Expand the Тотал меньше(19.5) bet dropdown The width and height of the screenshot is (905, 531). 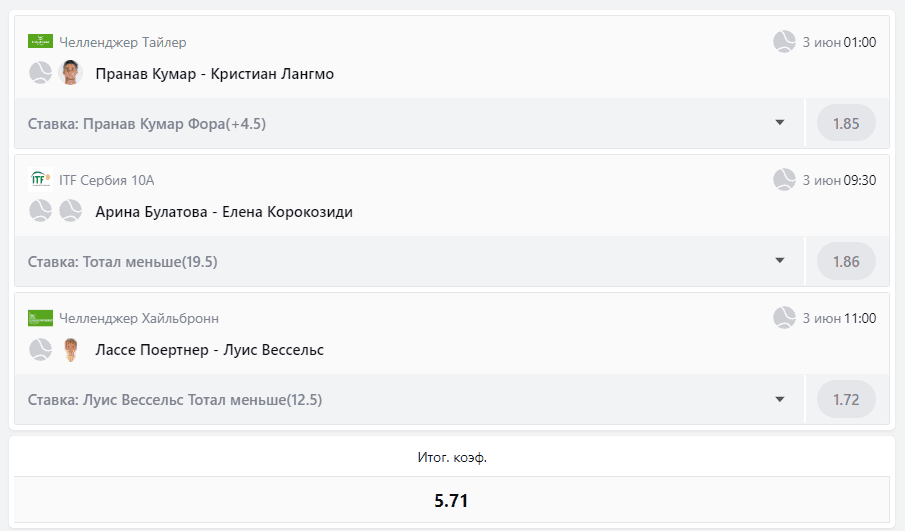click(x=780, y=261)
